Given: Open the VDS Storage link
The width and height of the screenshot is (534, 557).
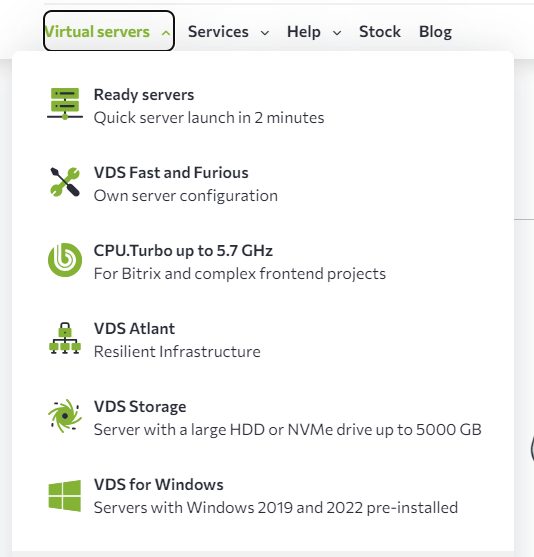Looking at the screenshot, I should (140, 407).
